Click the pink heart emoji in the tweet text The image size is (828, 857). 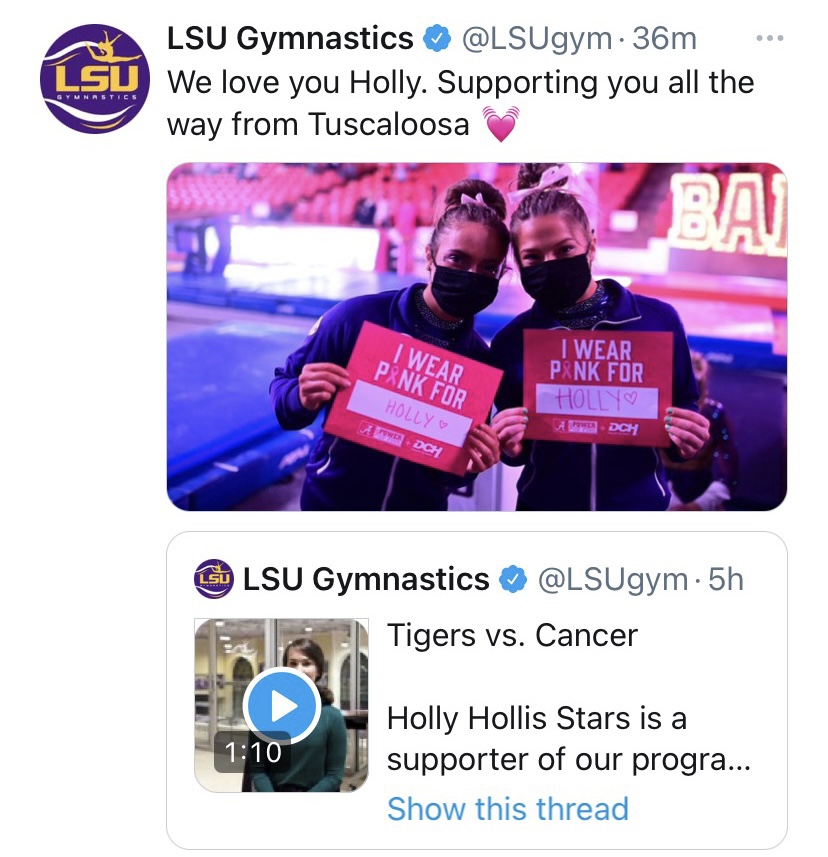coord(502,126)
